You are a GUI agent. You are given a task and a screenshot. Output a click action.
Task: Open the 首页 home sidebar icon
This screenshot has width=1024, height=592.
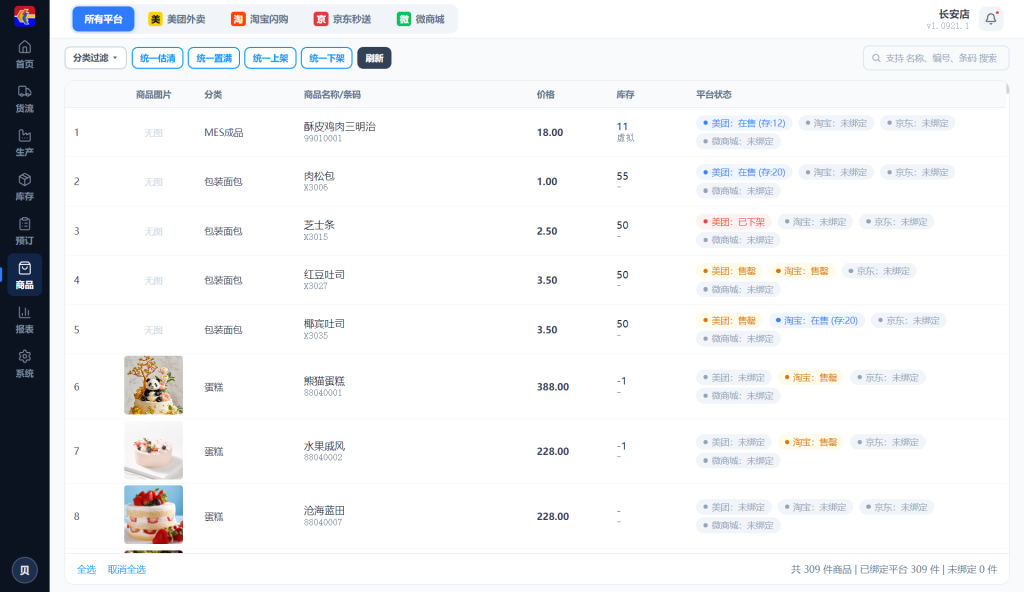click(x=25, y=54)
